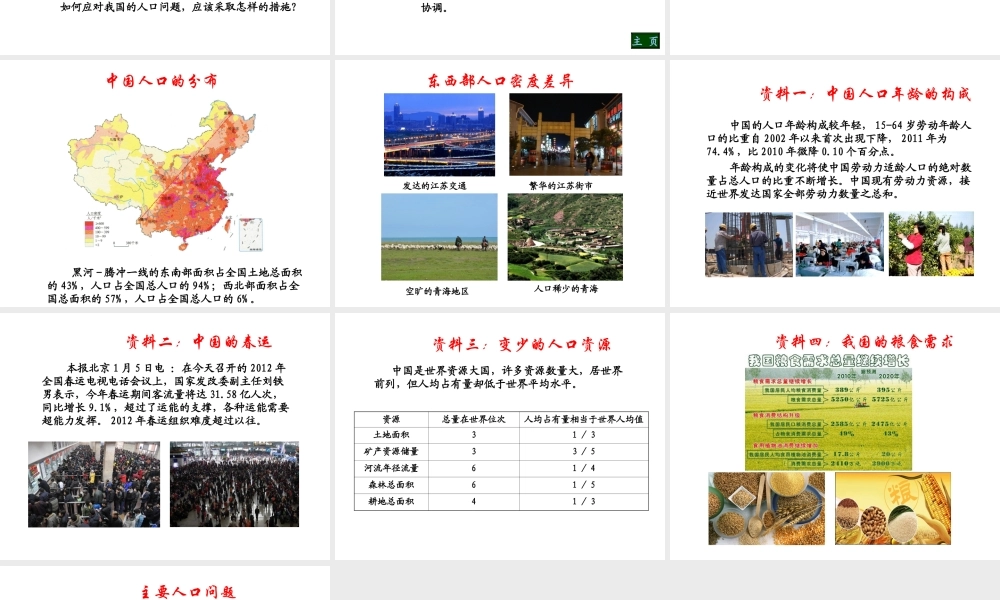Select paragraph beginning 中国的人口年龄构成较年轻
1000x600 pixels.
tap(839, 138)
